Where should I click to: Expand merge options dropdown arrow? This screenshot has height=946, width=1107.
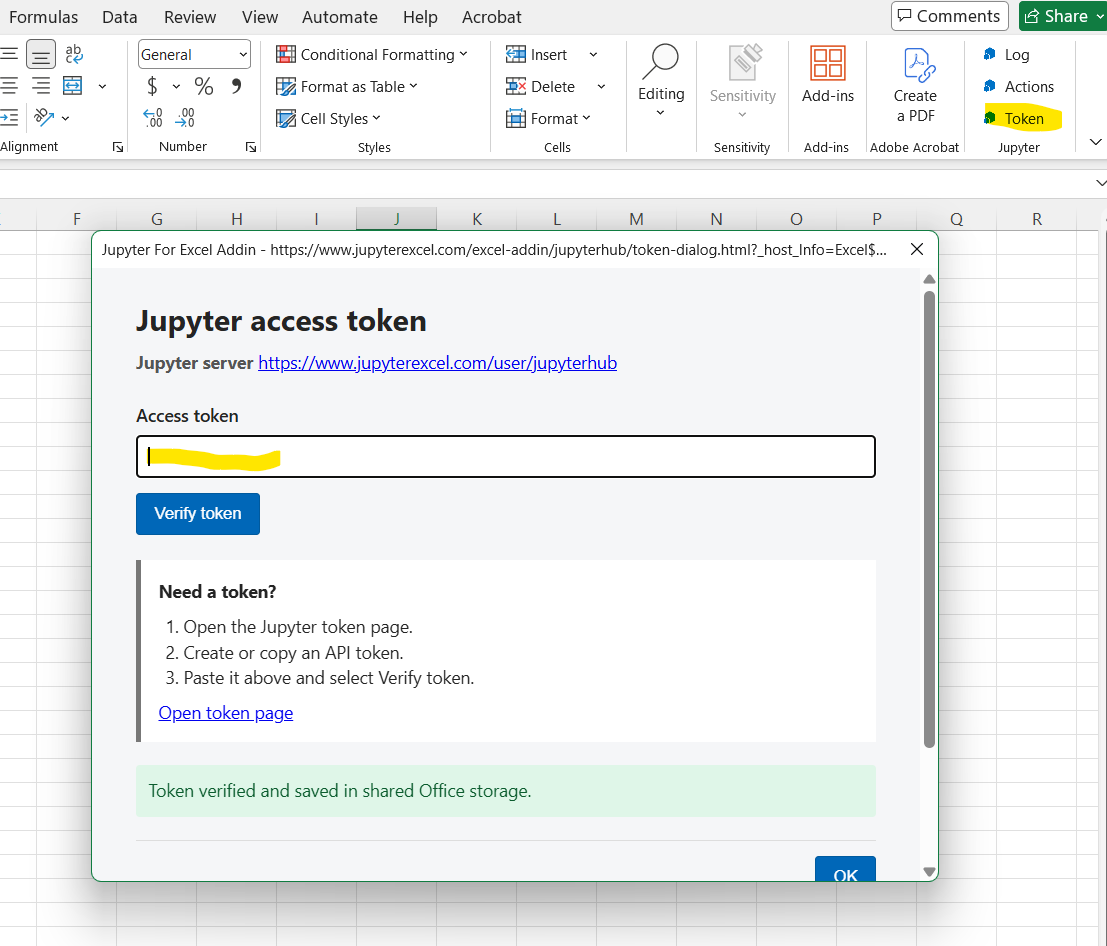click(102, 86)
